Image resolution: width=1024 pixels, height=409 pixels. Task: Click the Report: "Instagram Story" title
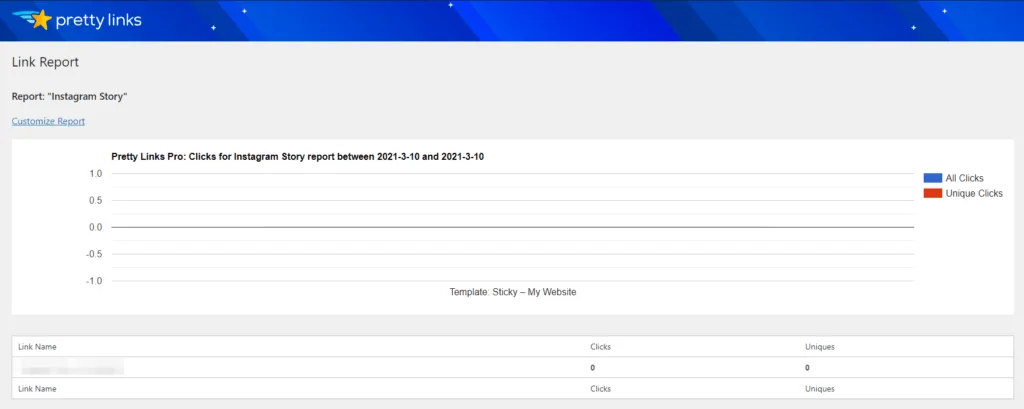pyautogui.click(x=69, y=97)
